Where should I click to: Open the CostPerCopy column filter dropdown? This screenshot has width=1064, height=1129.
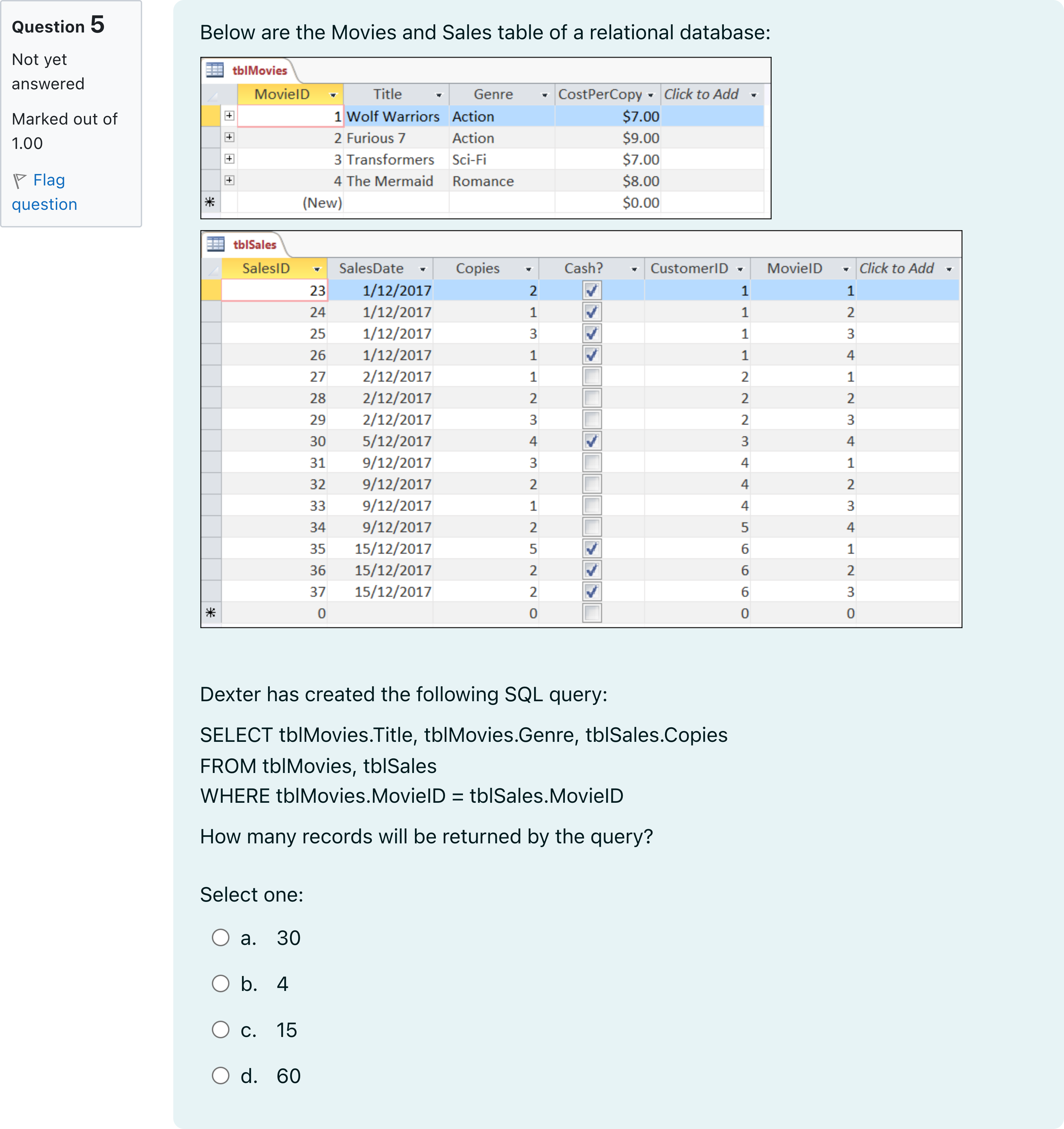coord(651,95)
